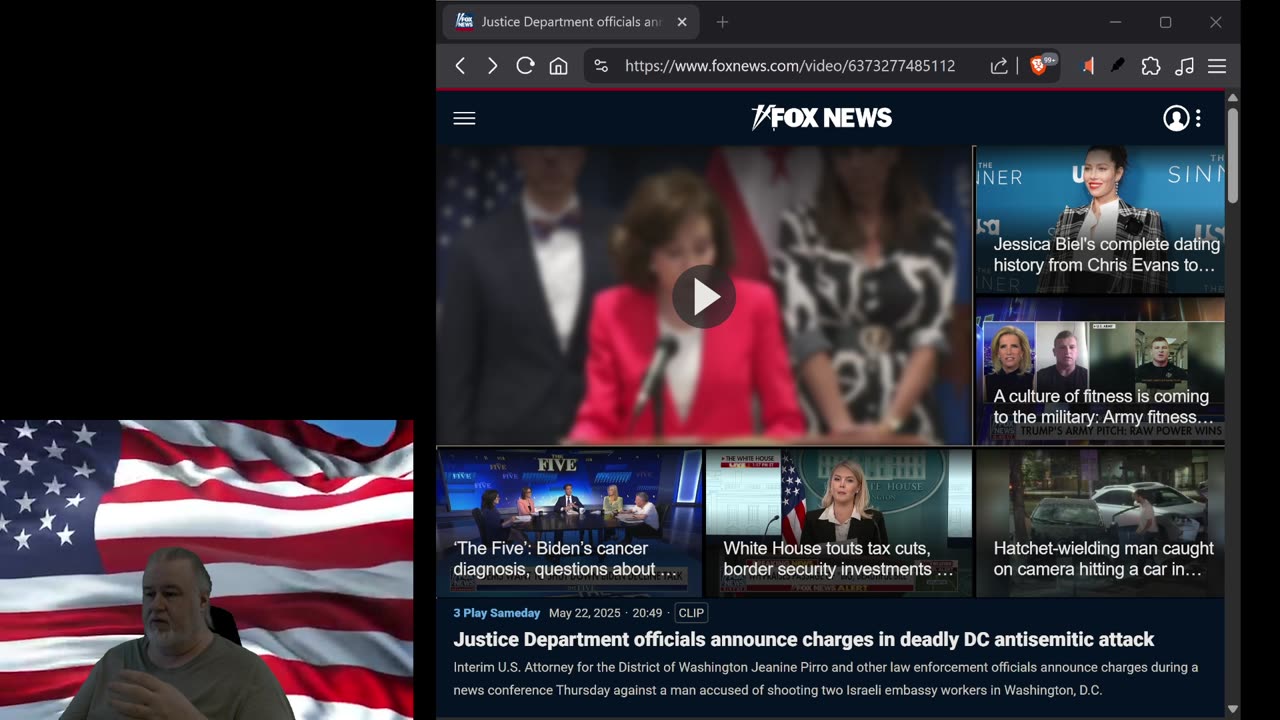Open a new browser tab
1280x720 pixels.
click(722, 22)
